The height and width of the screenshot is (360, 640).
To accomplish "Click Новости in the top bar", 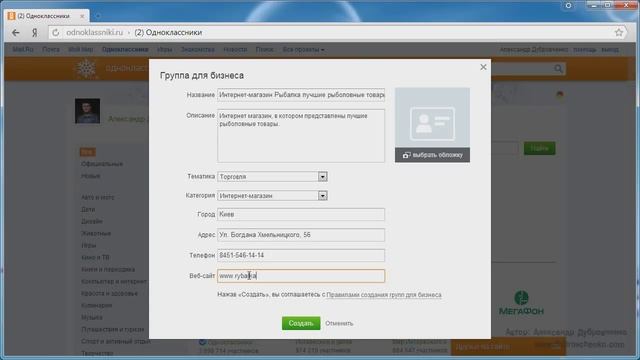I will (x=235, y=49).
